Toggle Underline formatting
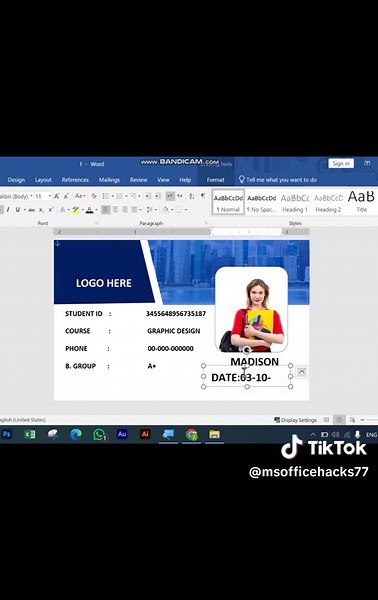 click(x=17, y=210)
